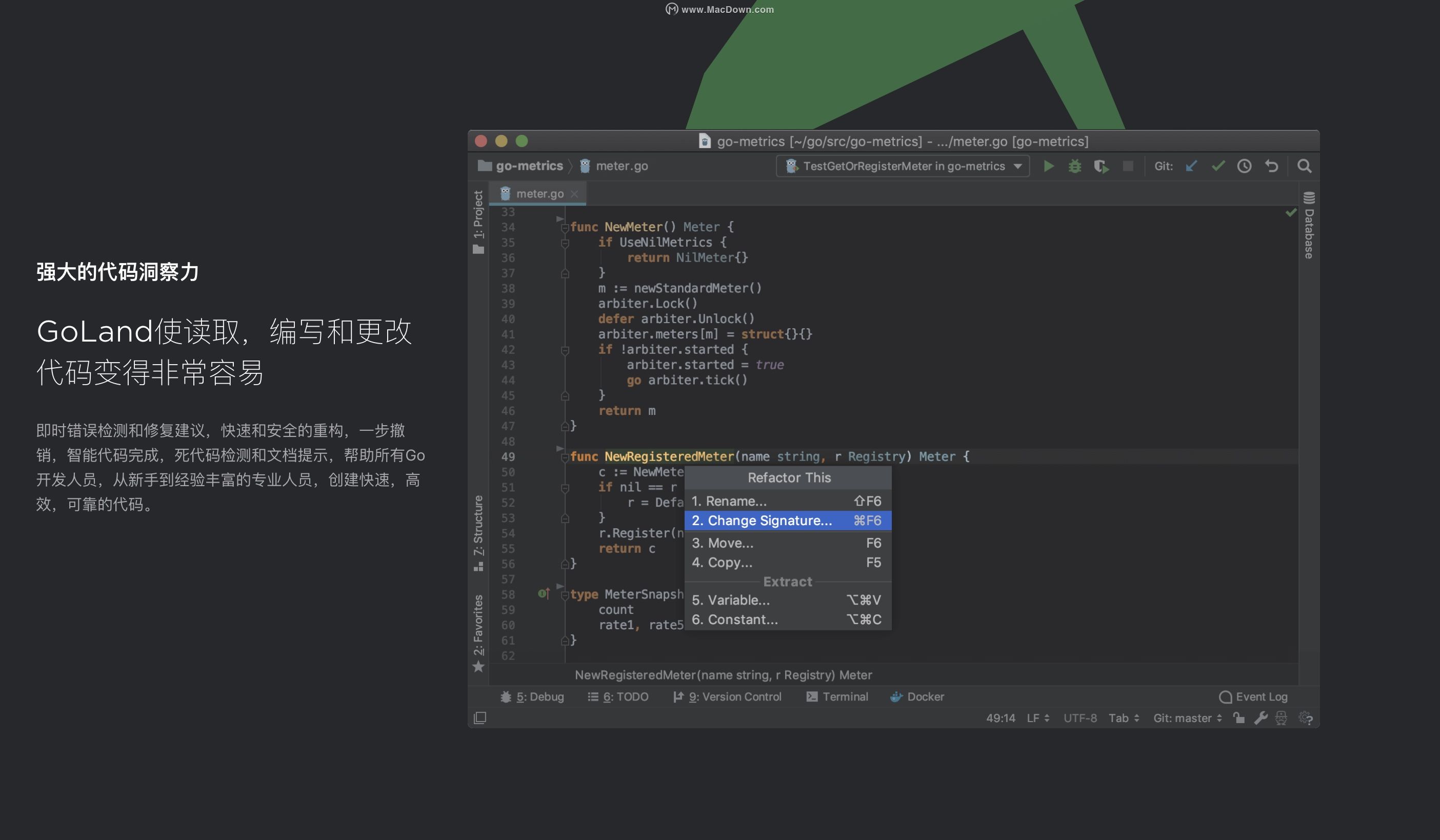The height and width of the screenshot is (840, 1440).
Task: Click the tool window quick-access icon at bottom left
Action: click(480, 718)
